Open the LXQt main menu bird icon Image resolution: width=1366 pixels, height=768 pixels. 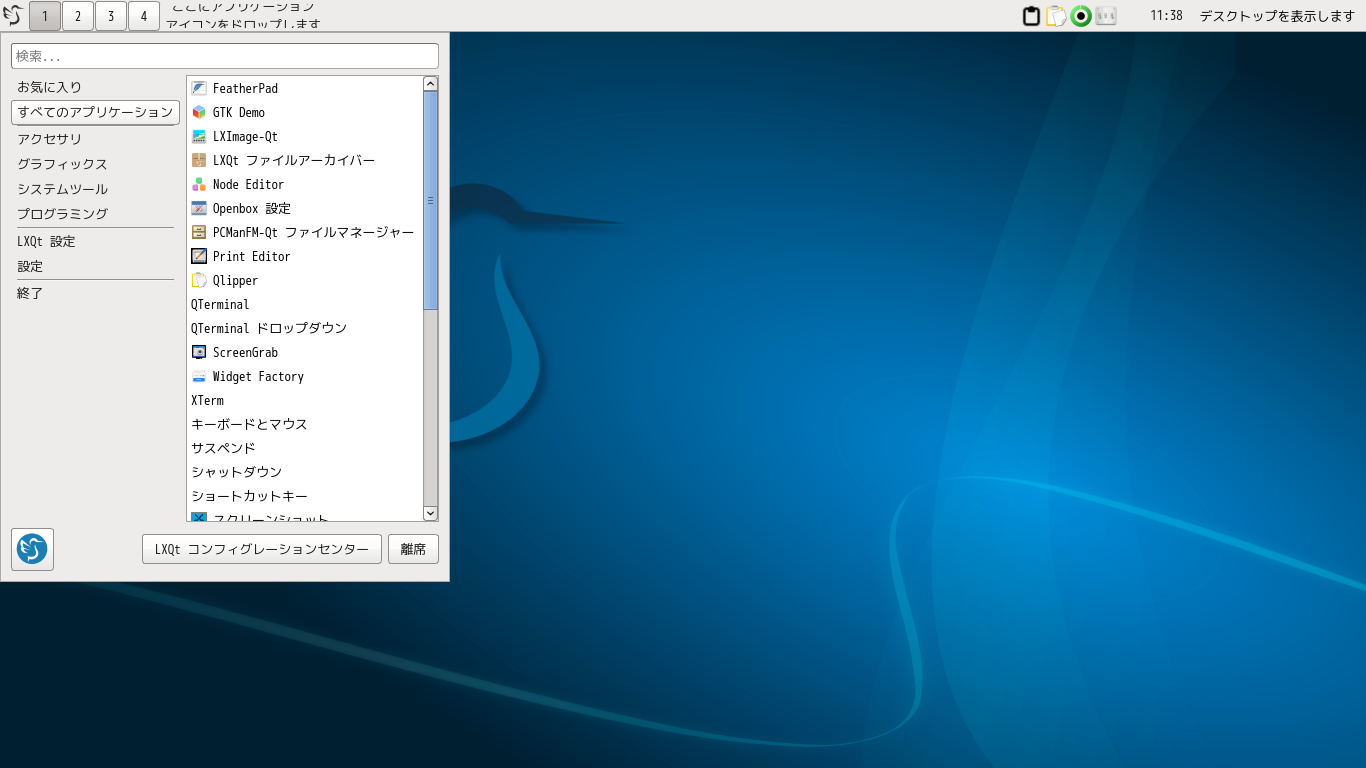tap(13, 16)
